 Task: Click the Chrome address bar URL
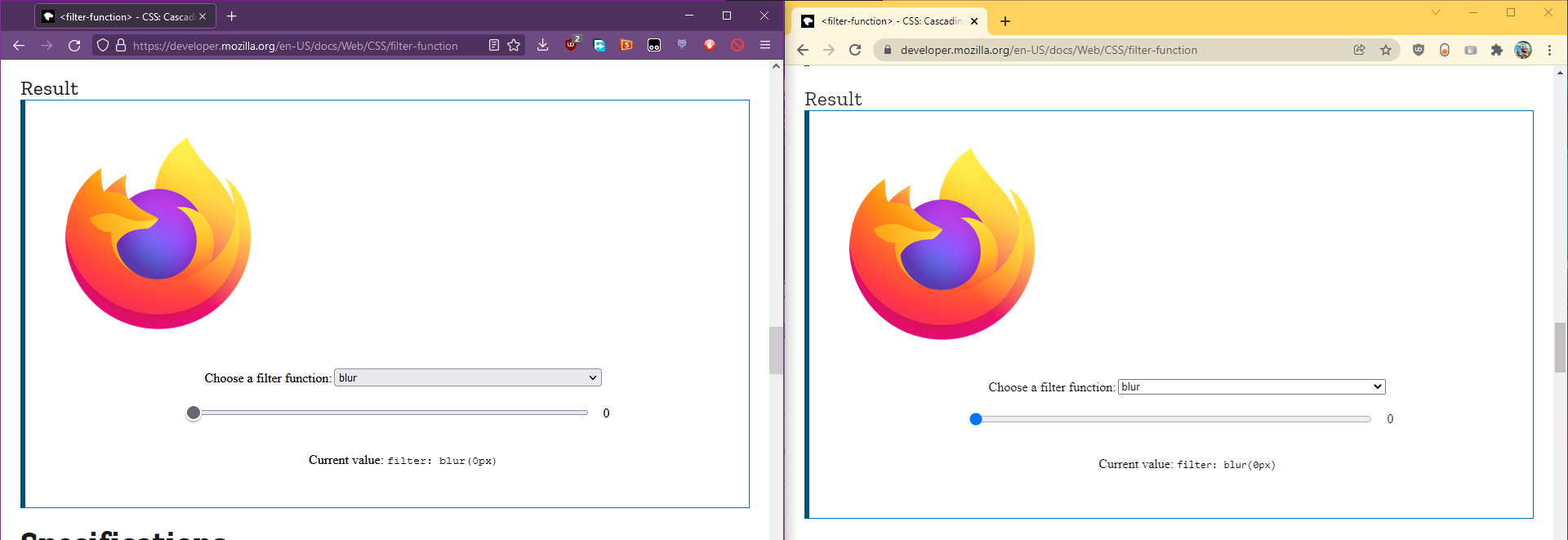[1049, 50]
